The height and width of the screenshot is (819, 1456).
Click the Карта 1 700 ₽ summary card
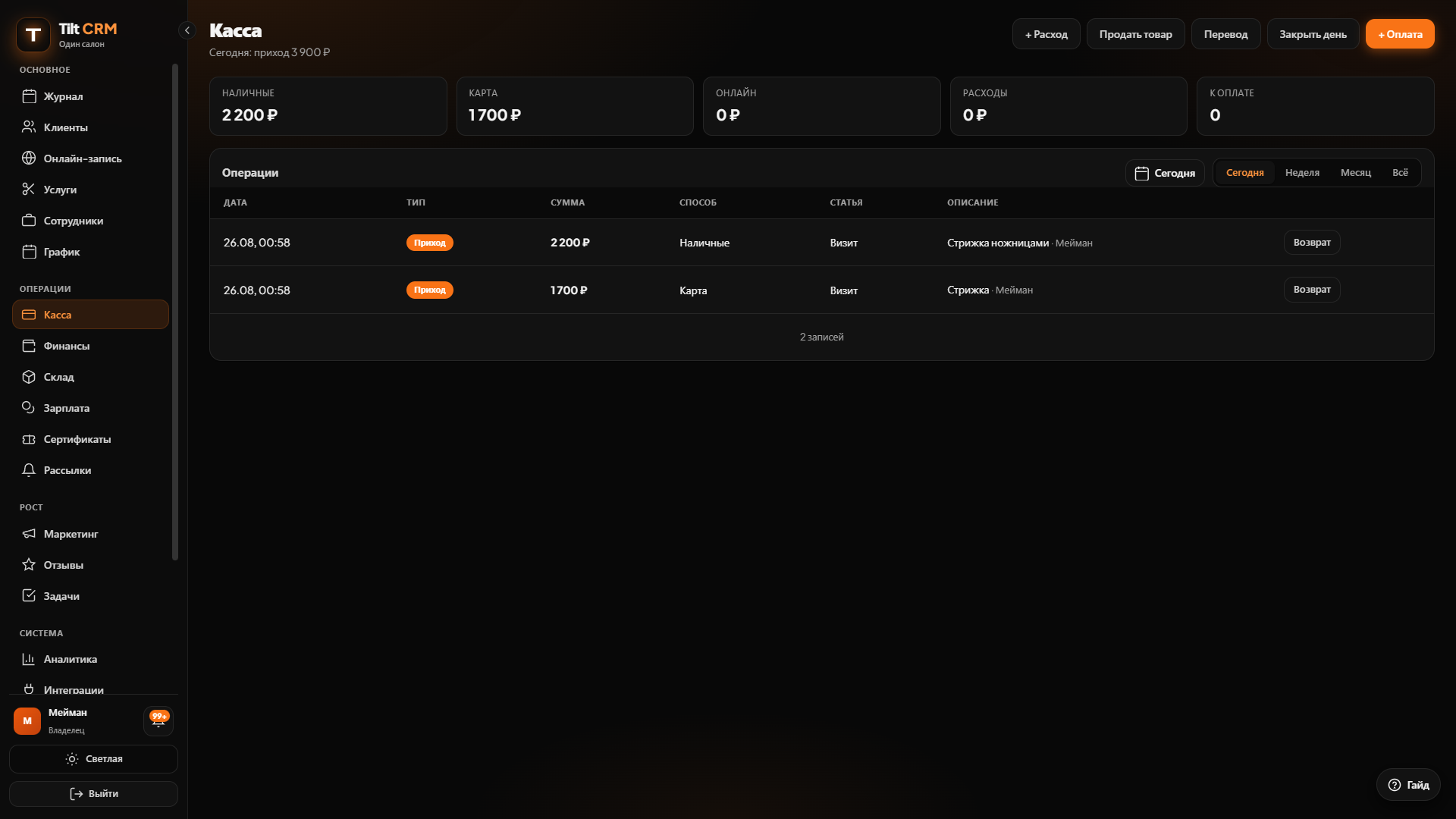pos(575,106)
